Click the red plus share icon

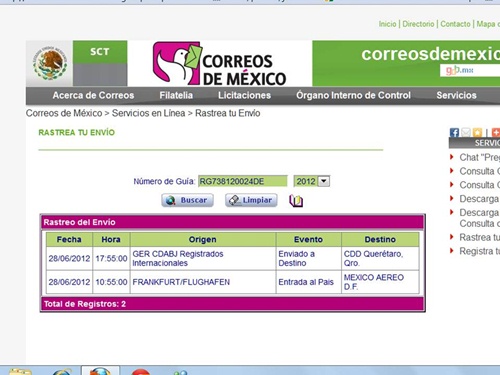[x=496, y=132]
